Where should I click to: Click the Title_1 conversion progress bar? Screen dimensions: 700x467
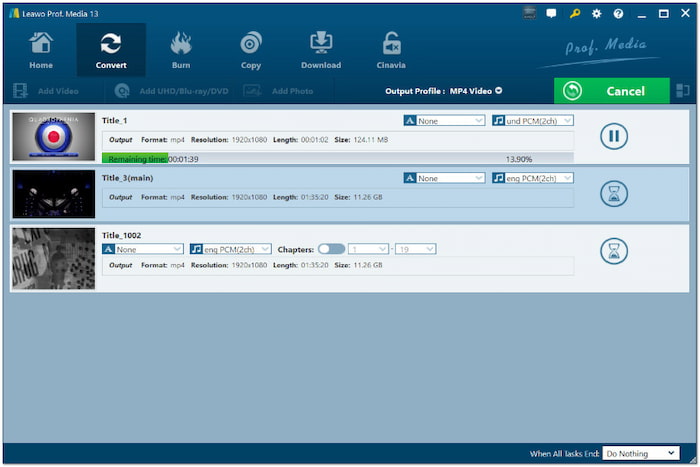pyautogui.click(x=337, y=158)
